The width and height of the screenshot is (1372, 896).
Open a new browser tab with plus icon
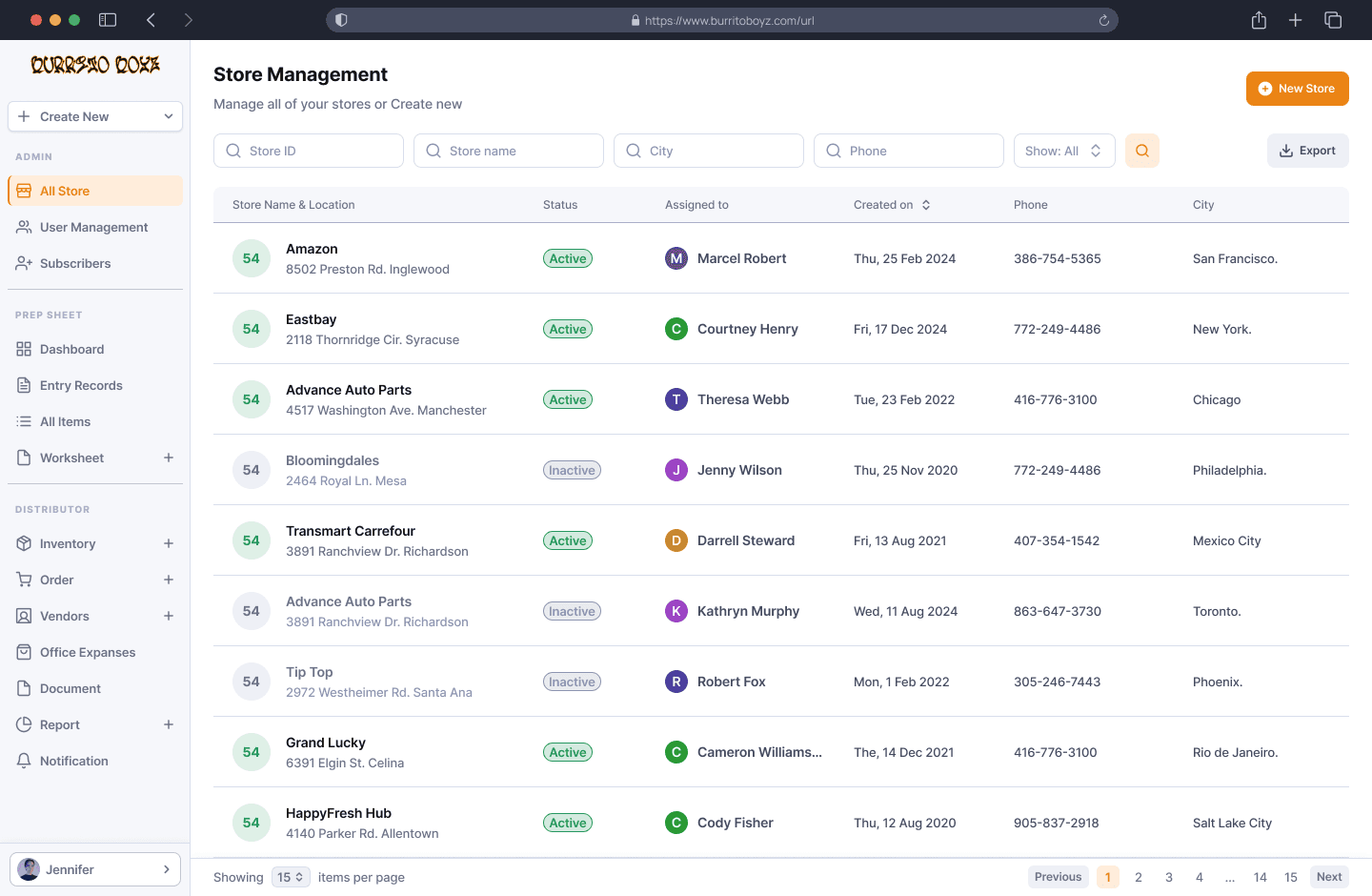(1295, 20)
